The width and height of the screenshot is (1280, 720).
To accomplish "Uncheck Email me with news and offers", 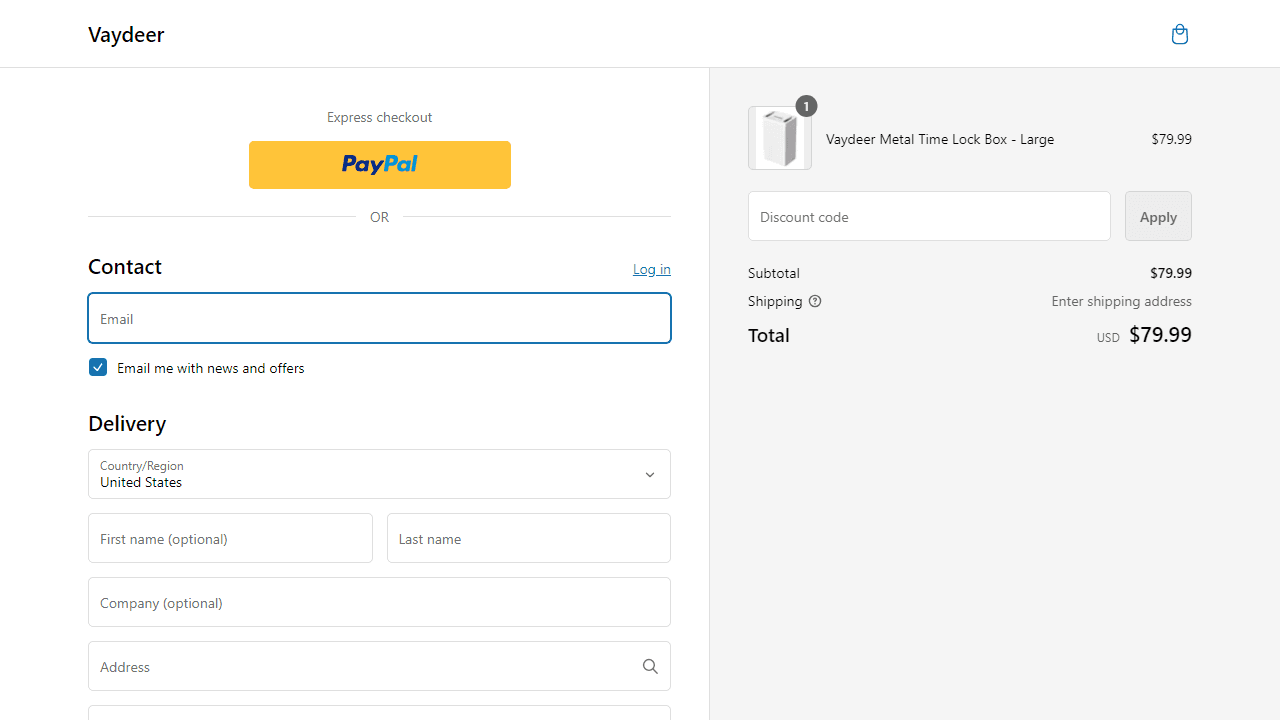I will coord(98,367).
